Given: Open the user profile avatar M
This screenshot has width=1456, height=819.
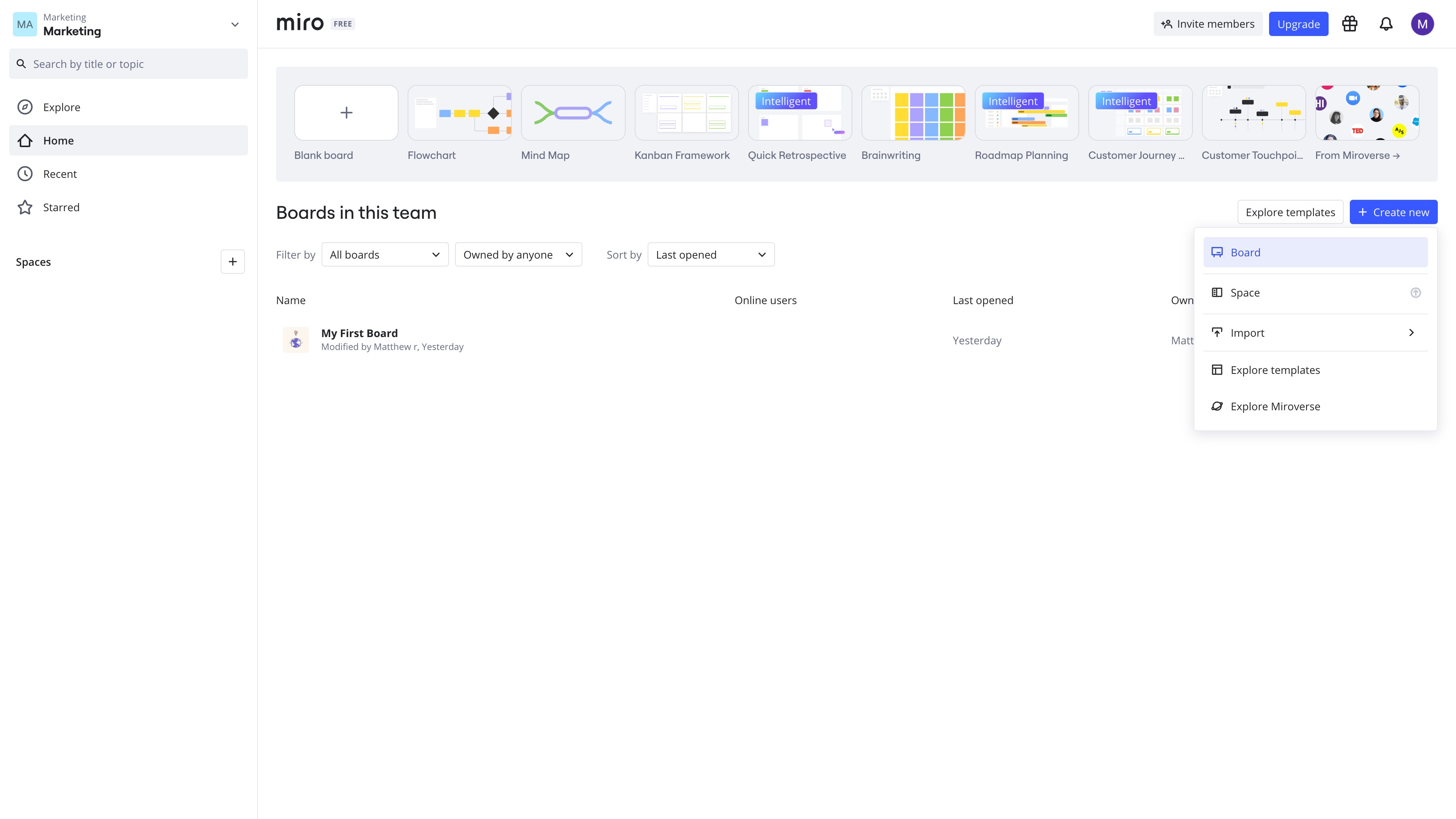Looking at the screenshot, I should [1422, 24].
